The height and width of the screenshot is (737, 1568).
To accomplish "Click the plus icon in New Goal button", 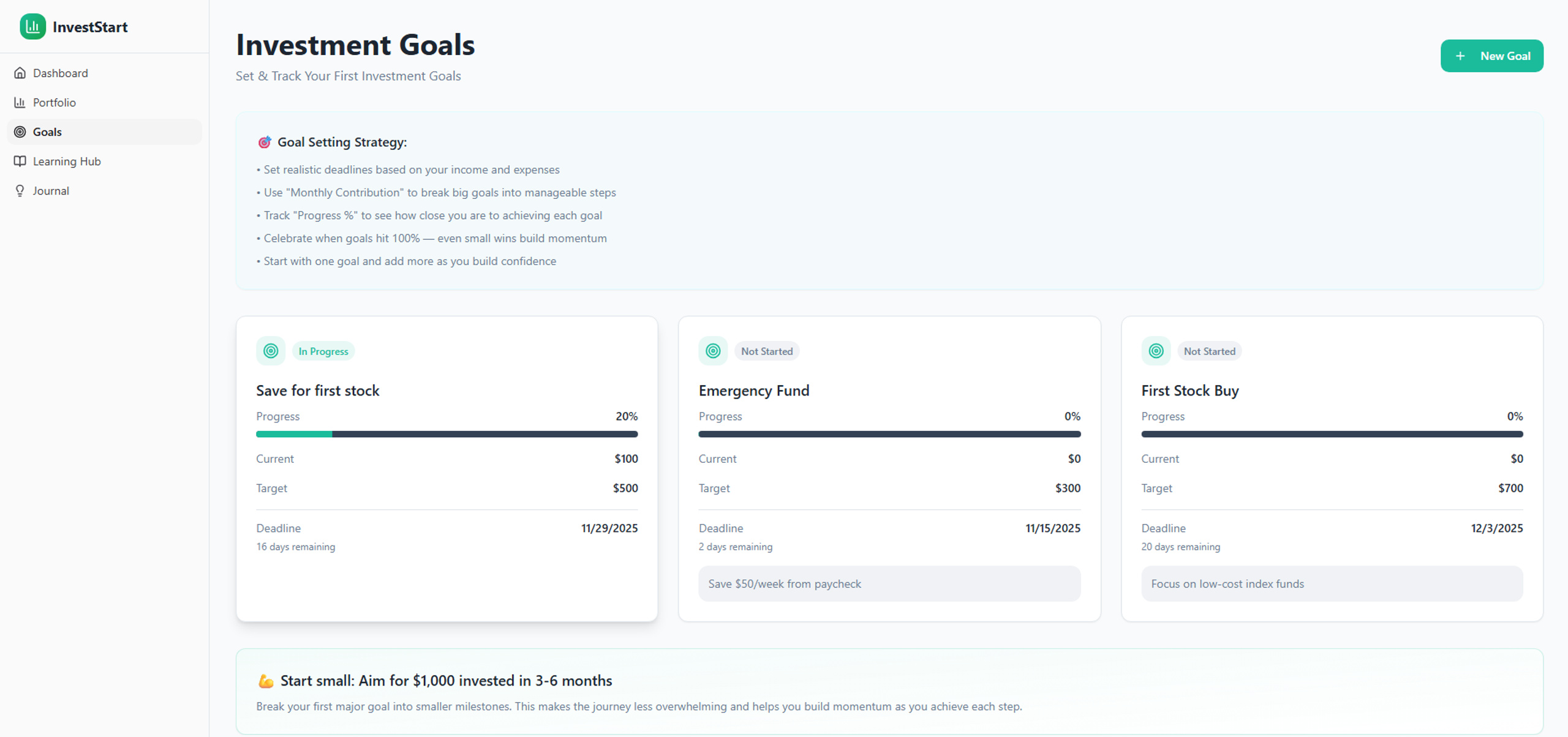I will point(1460,56).
